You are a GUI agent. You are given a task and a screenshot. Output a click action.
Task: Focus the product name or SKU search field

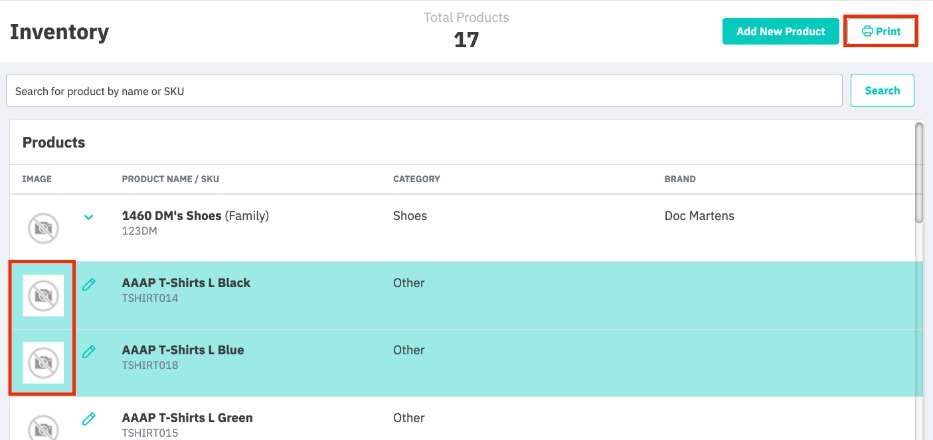click(424, 91)
